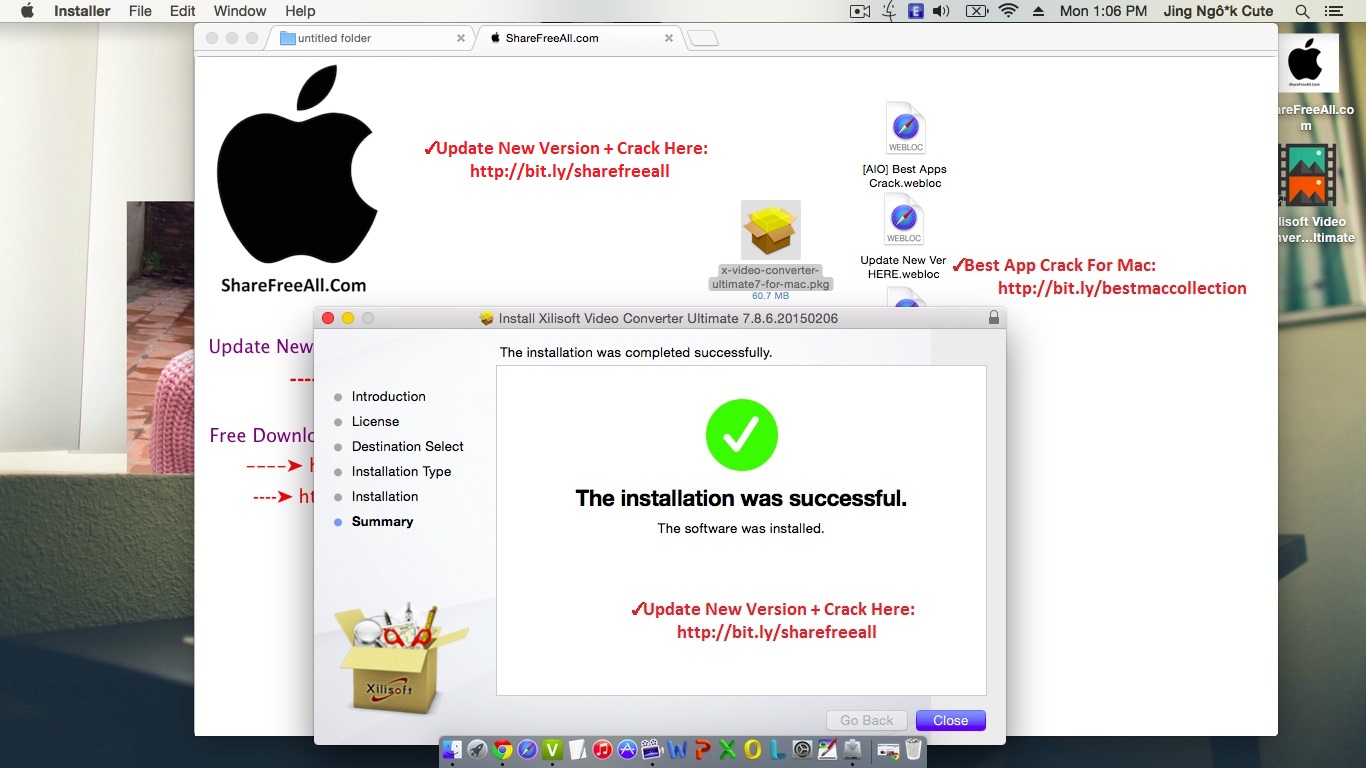Click the lock icon in installer title bar

[x=993, y=318]
